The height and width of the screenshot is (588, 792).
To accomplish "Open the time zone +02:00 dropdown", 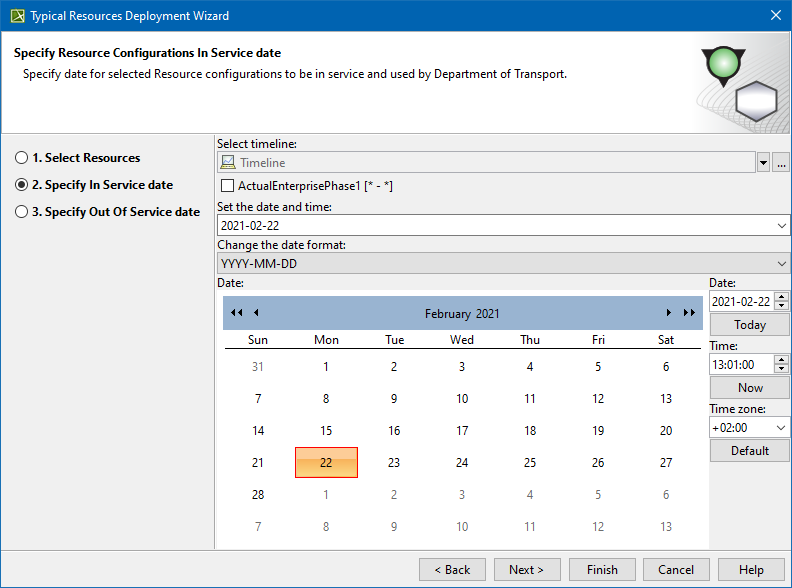I will pos(780,427).
